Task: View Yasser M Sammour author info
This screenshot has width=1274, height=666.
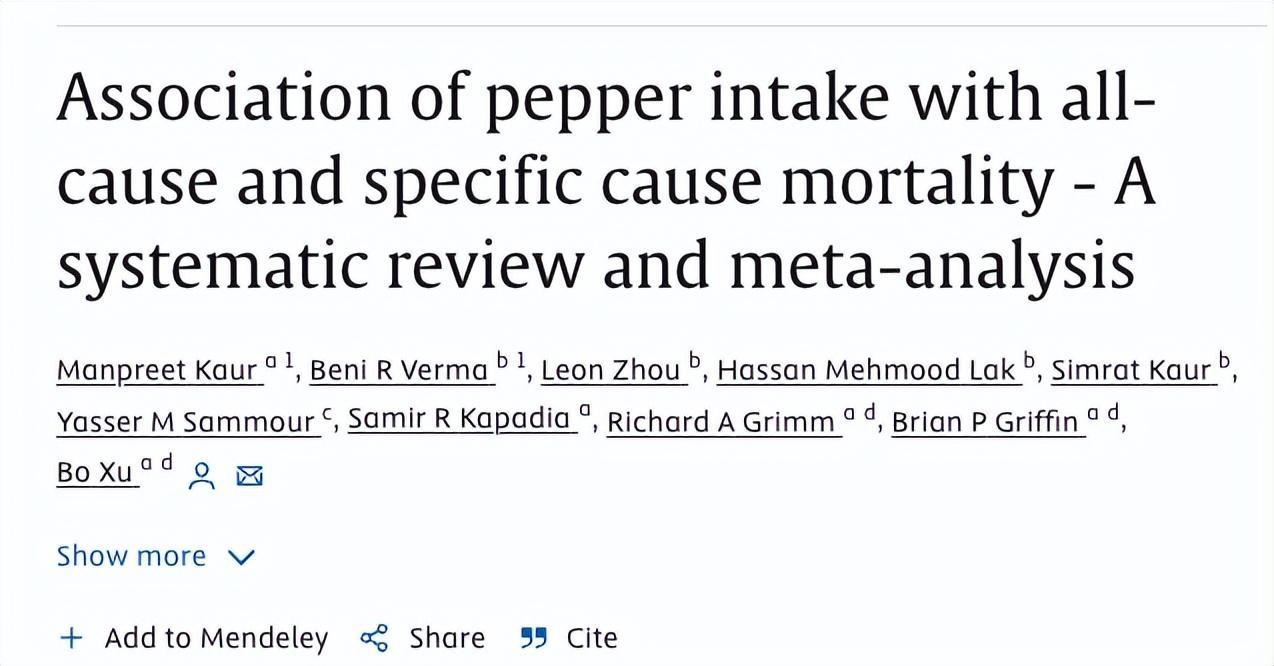Action: pos(186,423)
